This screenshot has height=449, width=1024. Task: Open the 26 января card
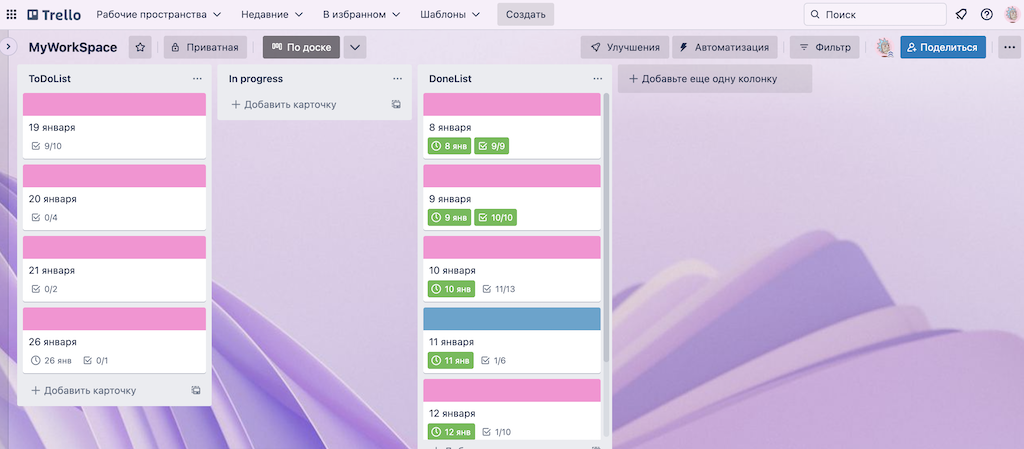(x=114, y=341)
